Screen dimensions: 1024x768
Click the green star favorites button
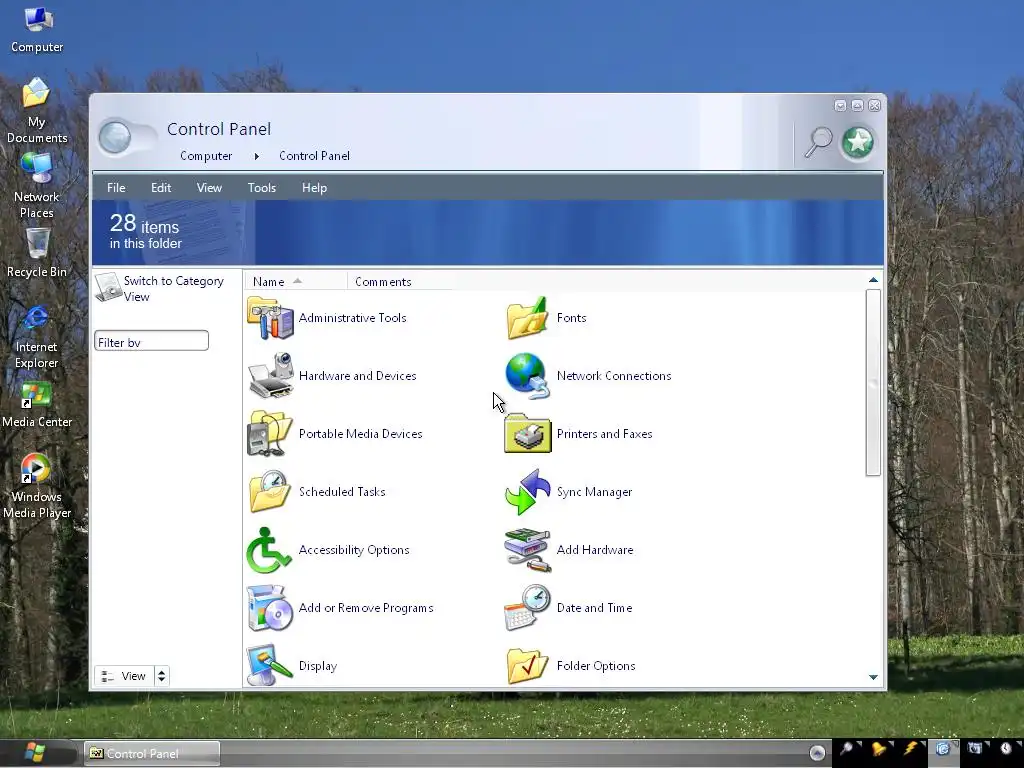[857, 142]
